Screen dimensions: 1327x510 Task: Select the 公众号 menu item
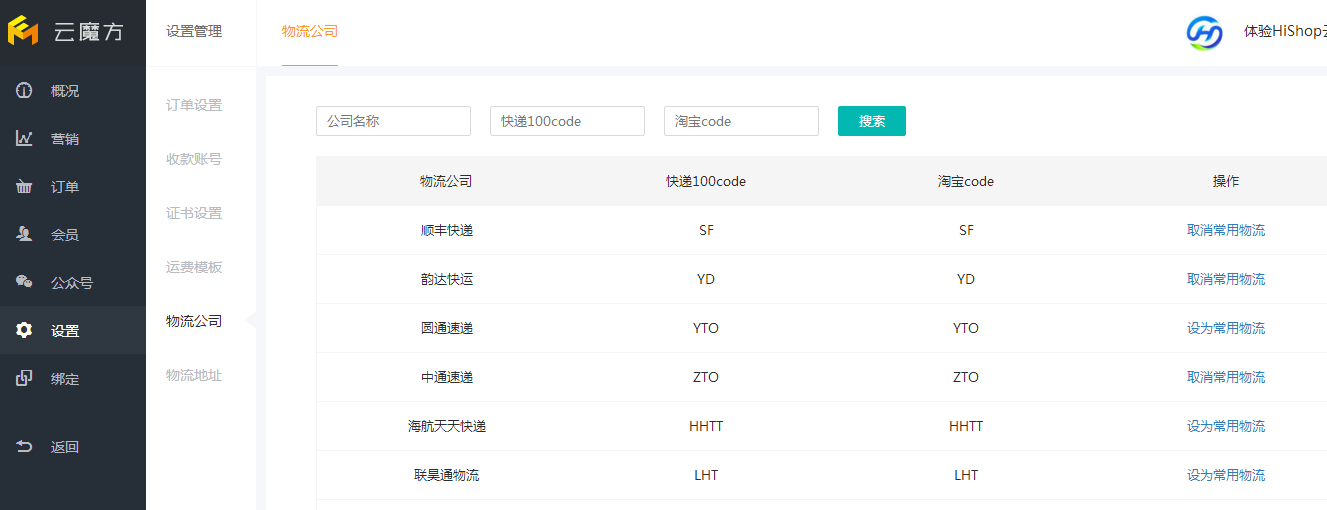click(73, 283)
